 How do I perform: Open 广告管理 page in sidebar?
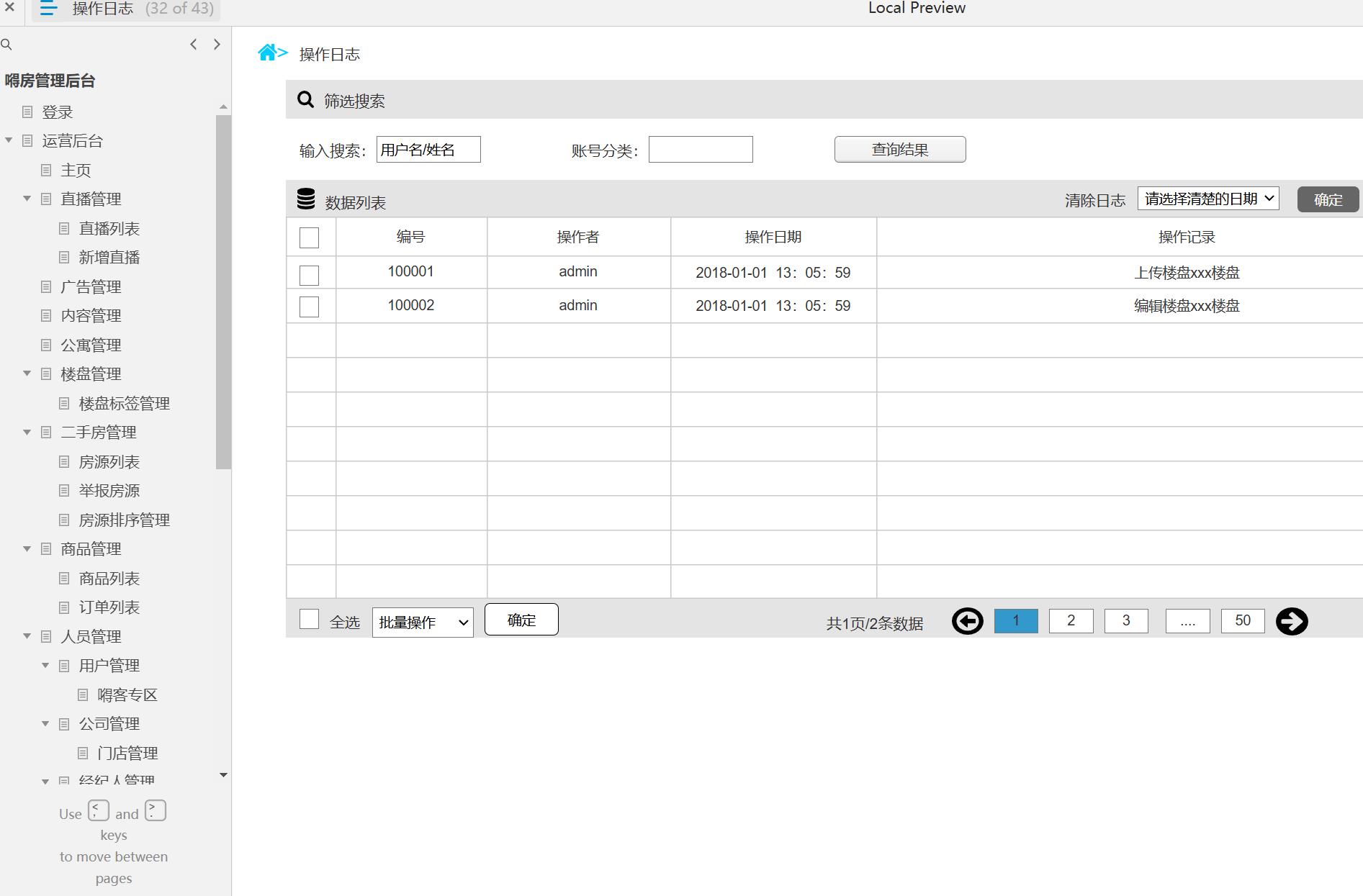(x=91, y=287)
